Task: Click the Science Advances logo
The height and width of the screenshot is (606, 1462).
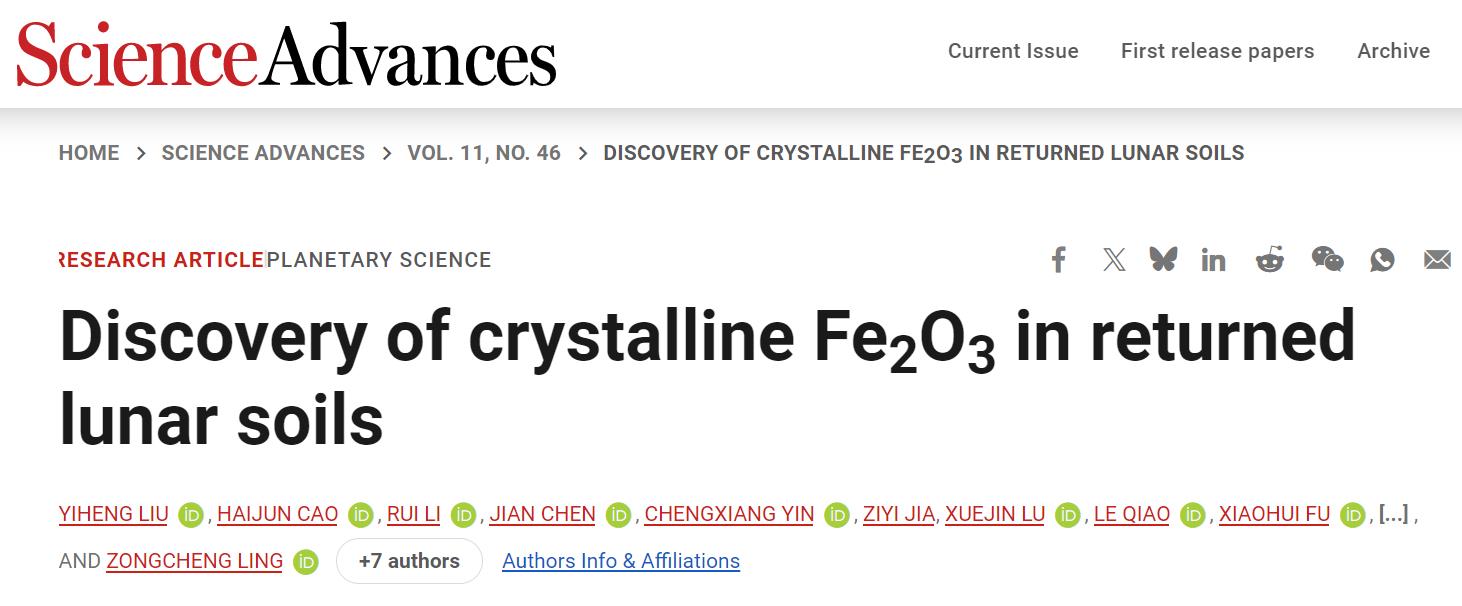Action: (x=286, y=56)
